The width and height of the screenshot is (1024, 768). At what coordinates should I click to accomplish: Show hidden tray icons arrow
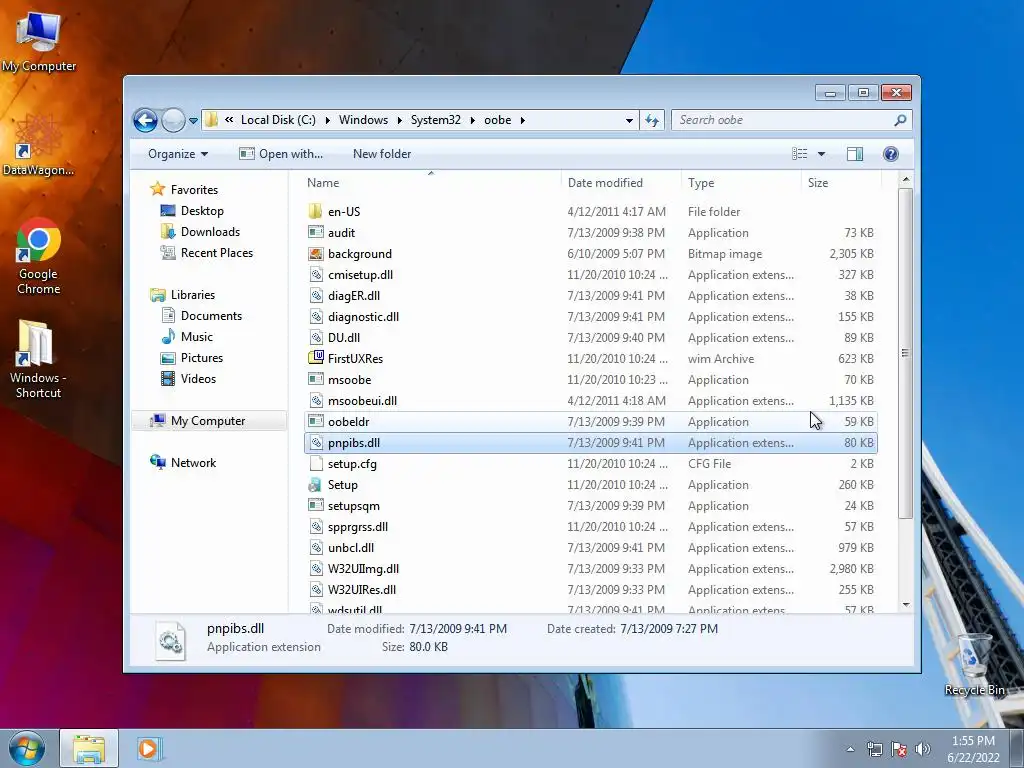(x=850, y=749)
